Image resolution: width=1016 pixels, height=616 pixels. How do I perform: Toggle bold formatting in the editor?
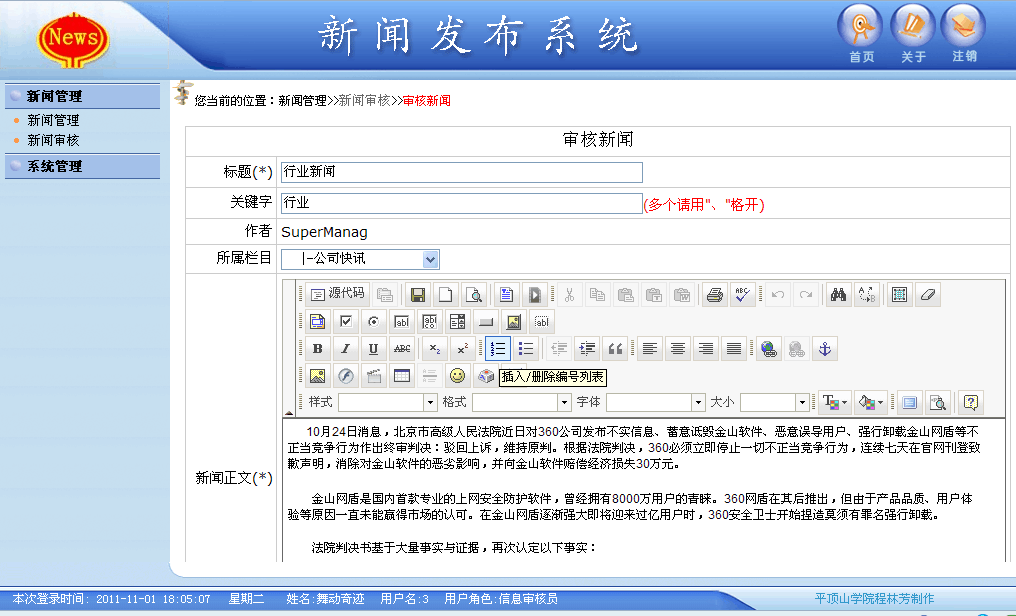(318, 348)
